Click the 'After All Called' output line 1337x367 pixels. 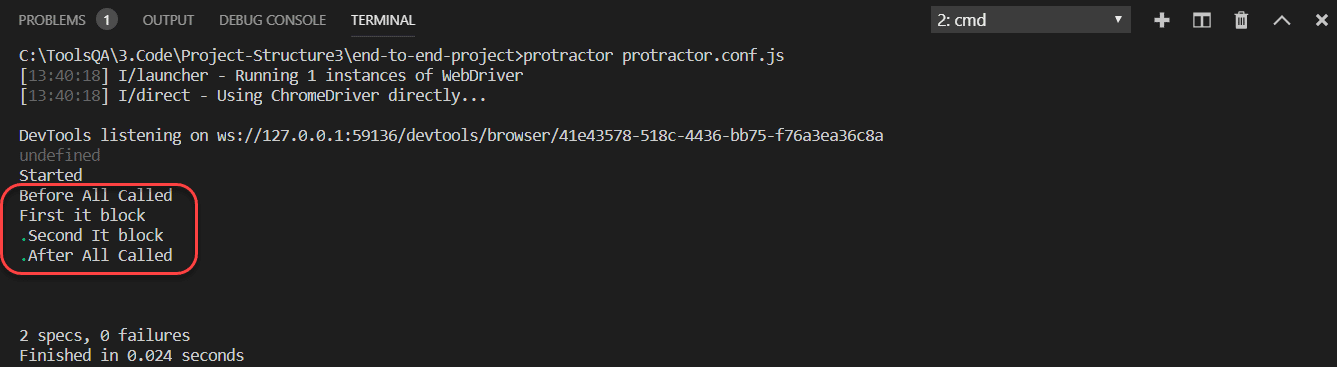coord(100,255)
